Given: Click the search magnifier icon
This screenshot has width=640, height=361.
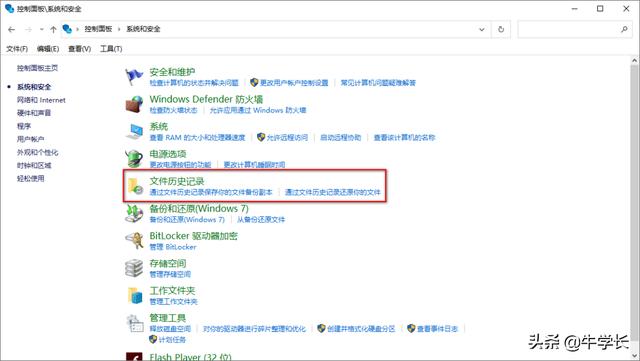Looking at the screenshot, I should click(x=624, y=29).
